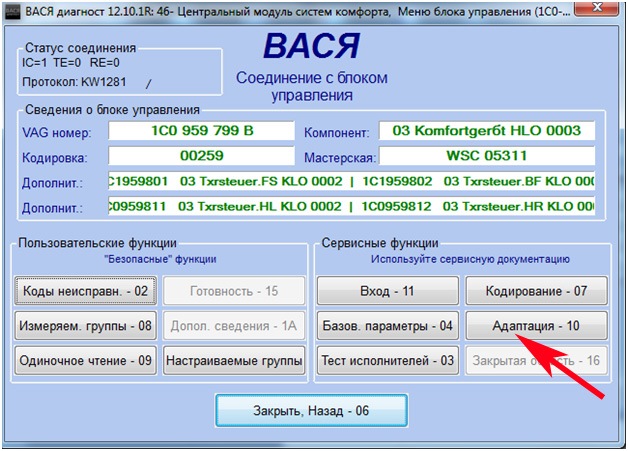The width and height of the screenshot is (628, 451).
Task: Start Тест исполнителей - 03
Action: coord(388,360)
